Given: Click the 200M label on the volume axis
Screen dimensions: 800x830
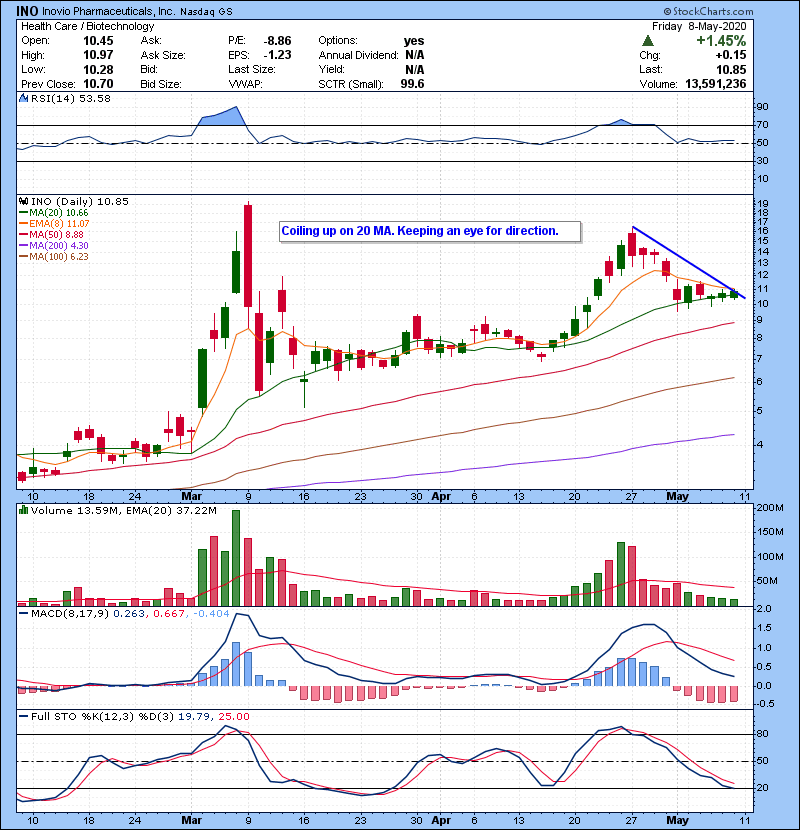Looking at the screenshot, I should [770, 508].
